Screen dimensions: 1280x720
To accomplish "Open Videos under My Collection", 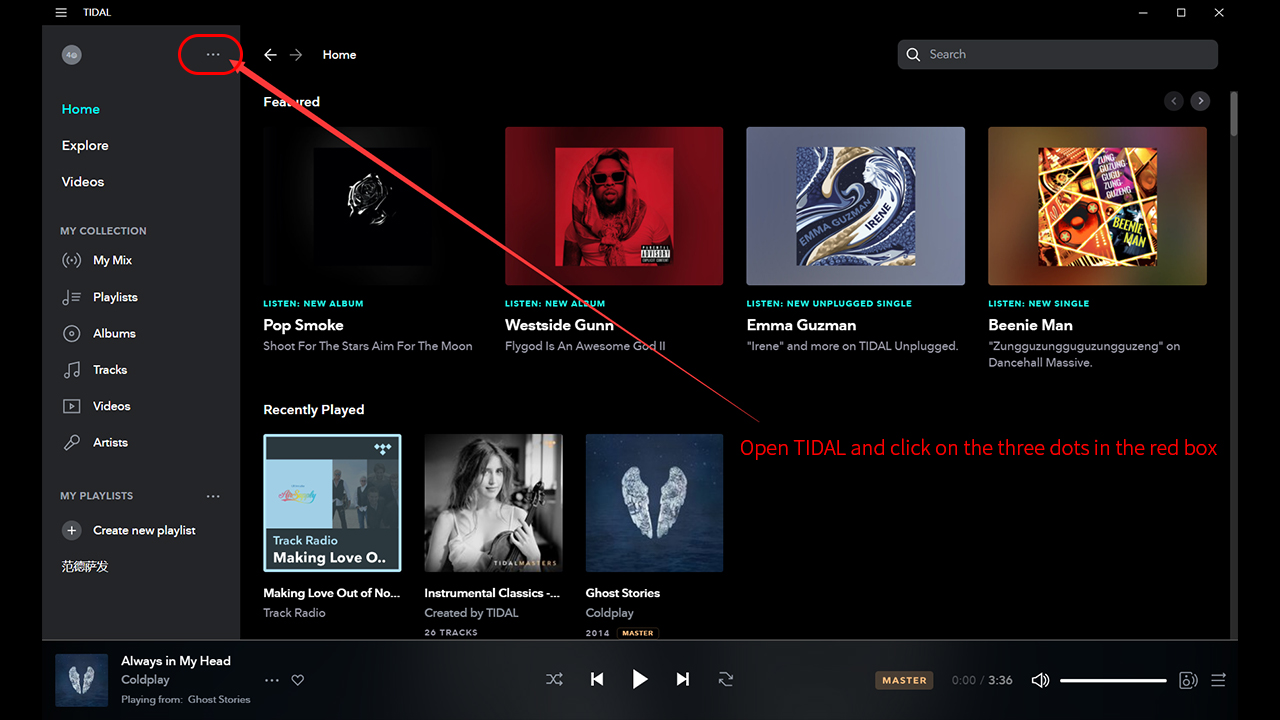I will pyautogui.click(x=97, y=406).
